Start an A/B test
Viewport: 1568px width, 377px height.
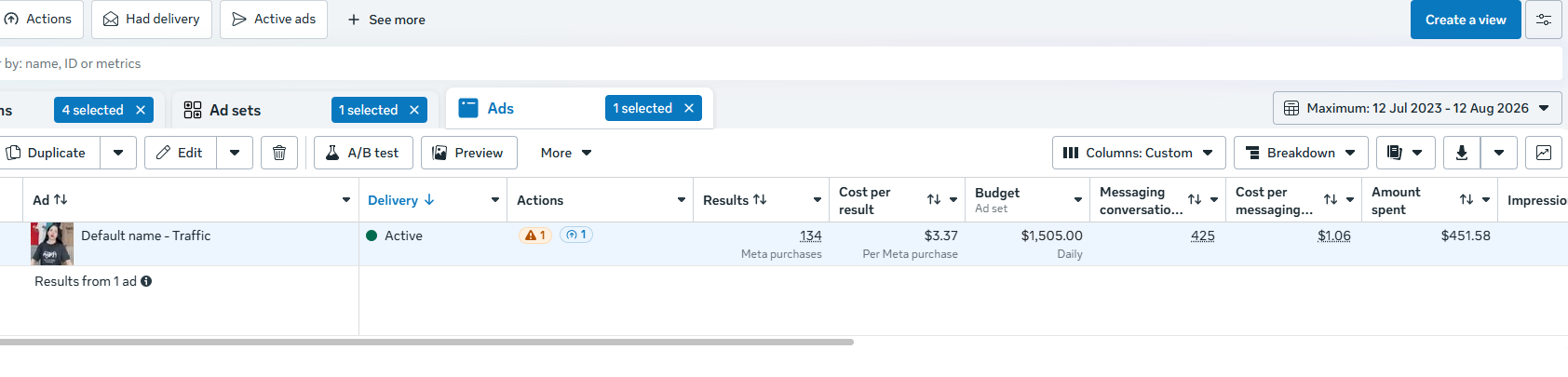(363, 153)
